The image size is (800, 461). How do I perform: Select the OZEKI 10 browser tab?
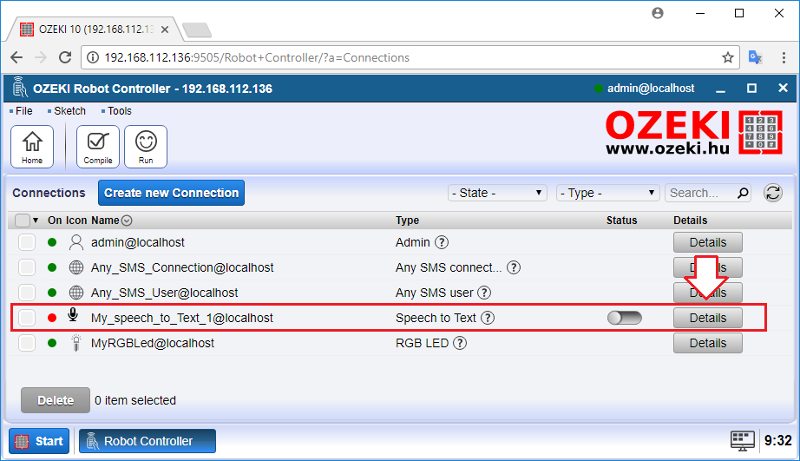[93, 29]
